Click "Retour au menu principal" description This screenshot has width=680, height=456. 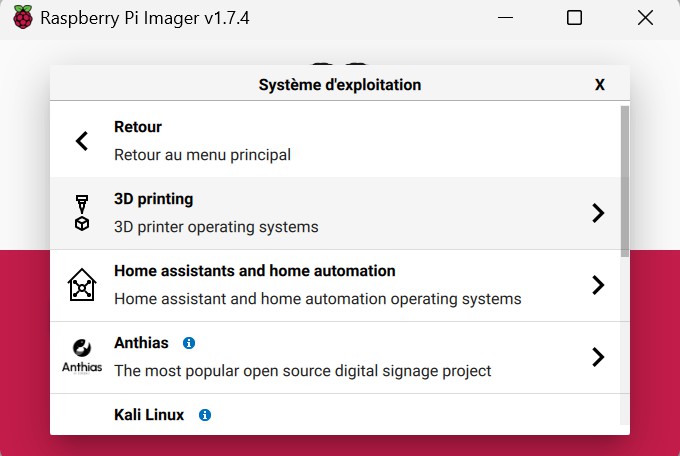pos(203,155)
